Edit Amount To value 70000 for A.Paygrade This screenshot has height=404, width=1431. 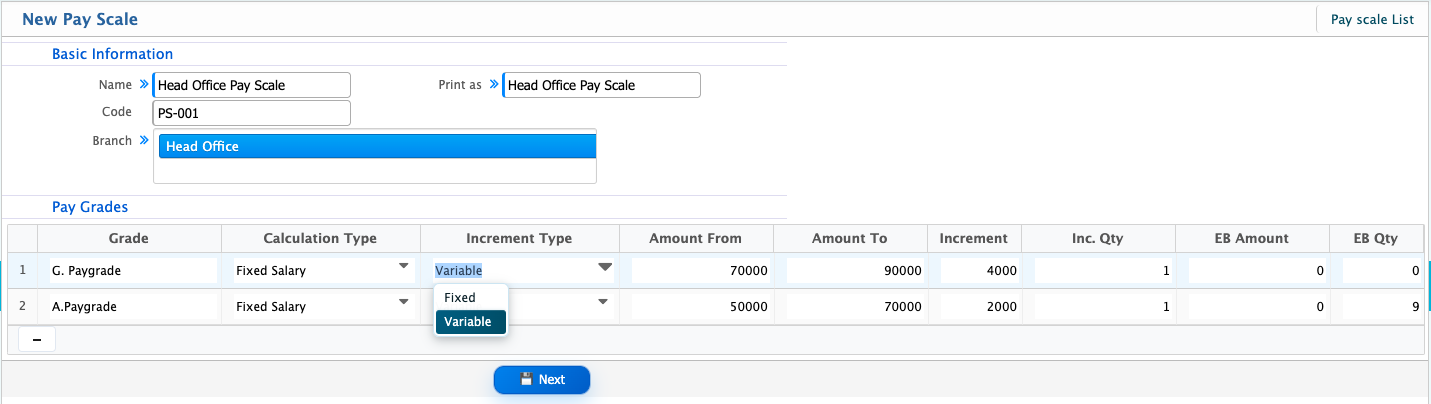(855, 307)
